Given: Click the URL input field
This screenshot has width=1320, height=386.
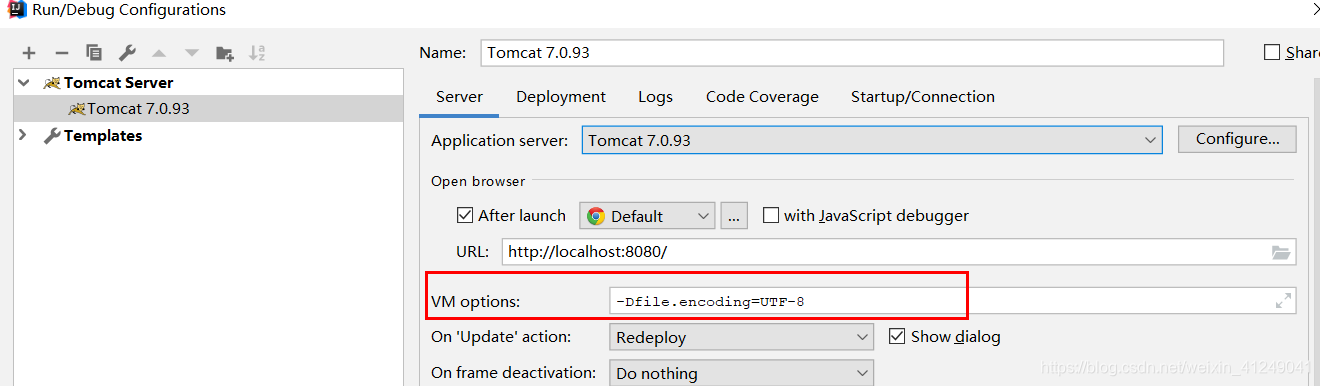Looking at the screenshot, I should point(899,252).
